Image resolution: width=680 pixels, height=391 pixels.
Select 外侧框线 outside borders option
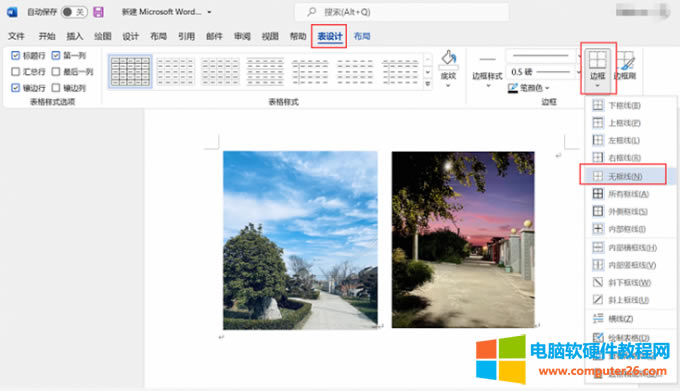(628, 212)
